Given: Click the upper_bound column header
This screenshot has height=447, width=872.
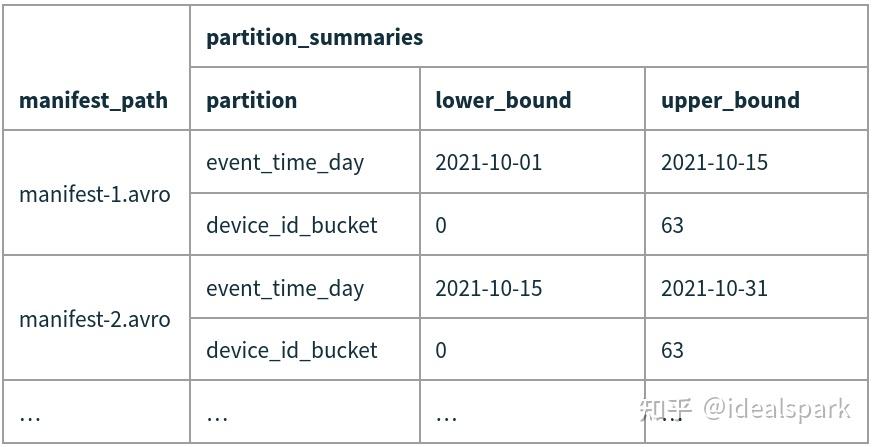Looking at the screenshot, I should [730, 100].
